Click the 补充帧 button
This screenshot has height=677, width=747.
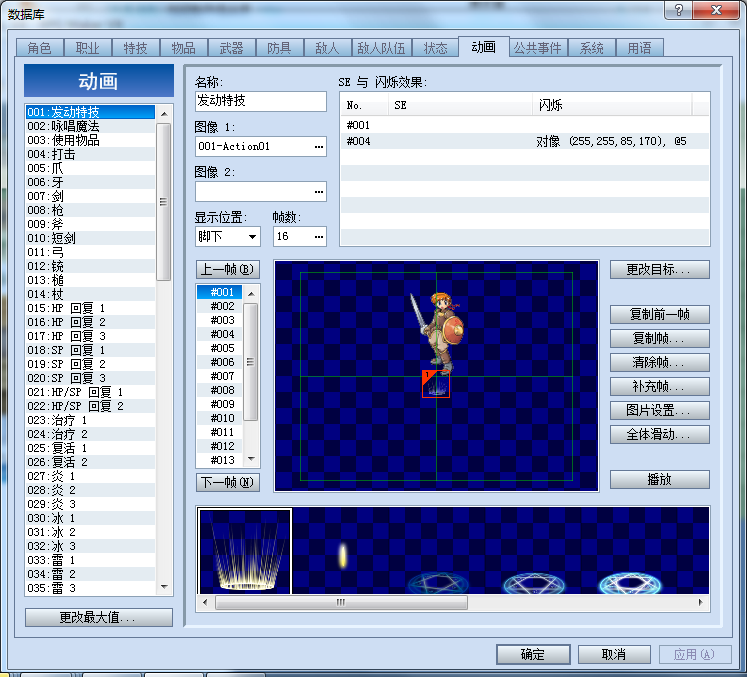659,386
